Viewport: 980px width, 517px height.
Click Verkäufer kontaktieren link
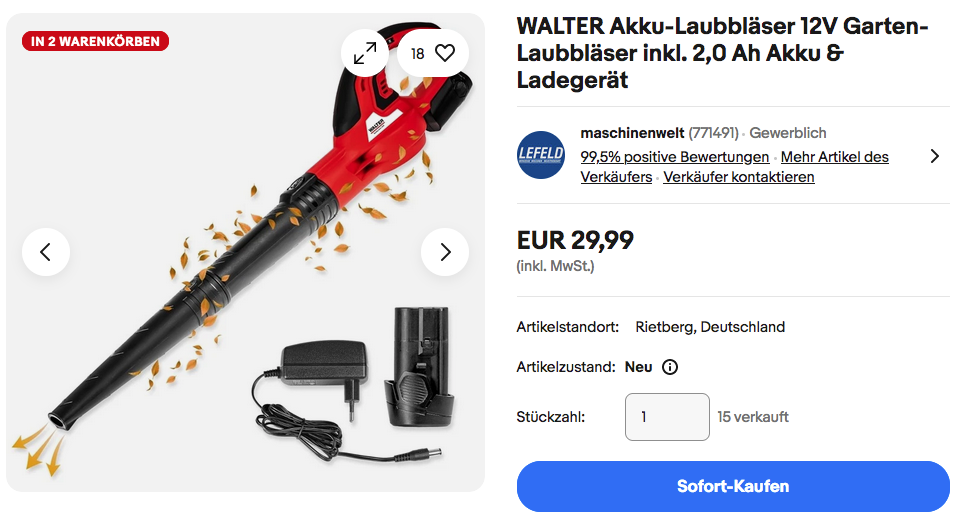(739, 177)
